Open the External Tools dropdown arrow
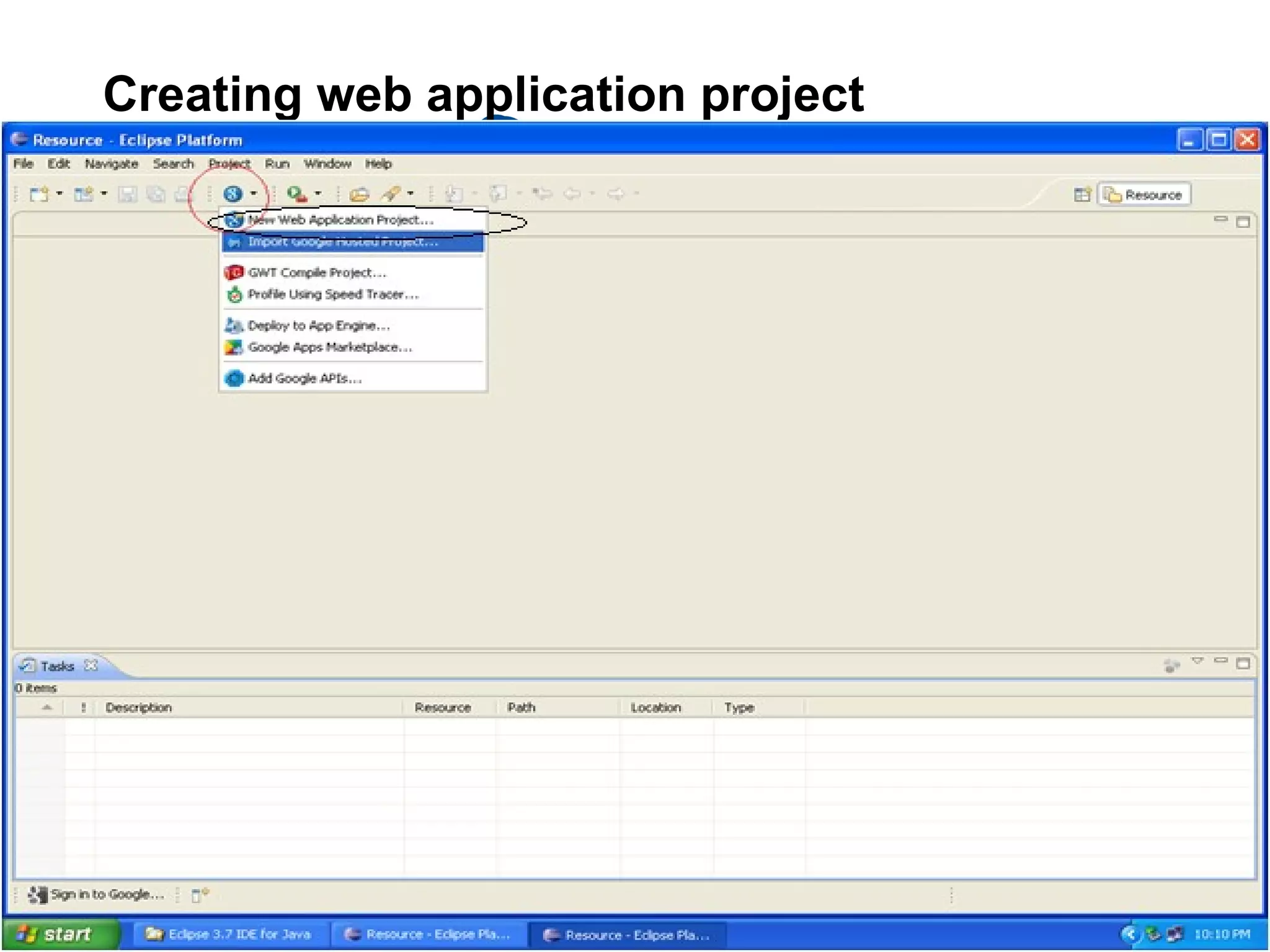Image resolution: width=1270 pixels, height=952 pixels. point(318,194)
